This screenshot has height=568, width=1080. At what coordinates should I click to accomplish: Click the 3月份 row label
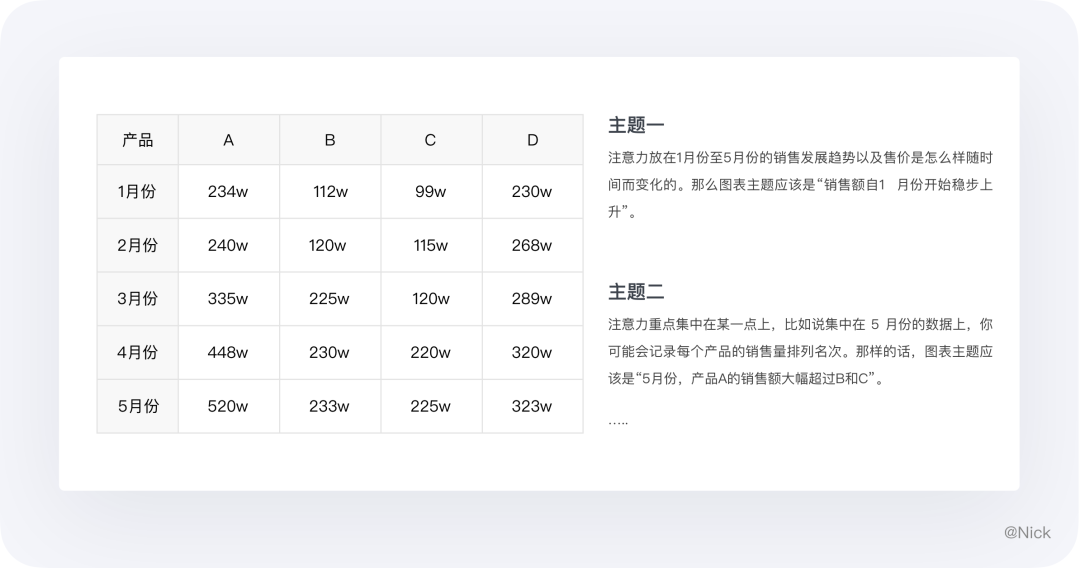138,299
